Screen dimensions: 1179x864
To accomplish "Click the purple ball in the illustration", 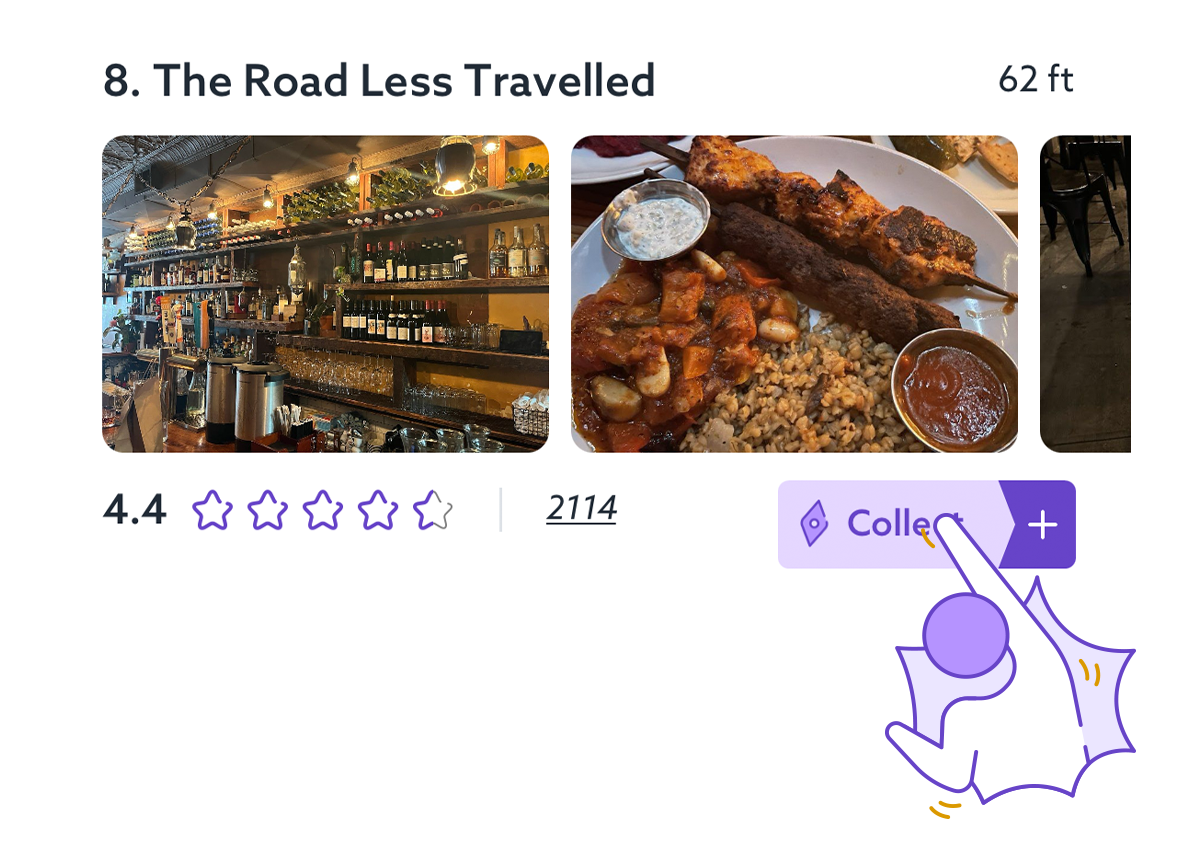I will click(965, 635).
